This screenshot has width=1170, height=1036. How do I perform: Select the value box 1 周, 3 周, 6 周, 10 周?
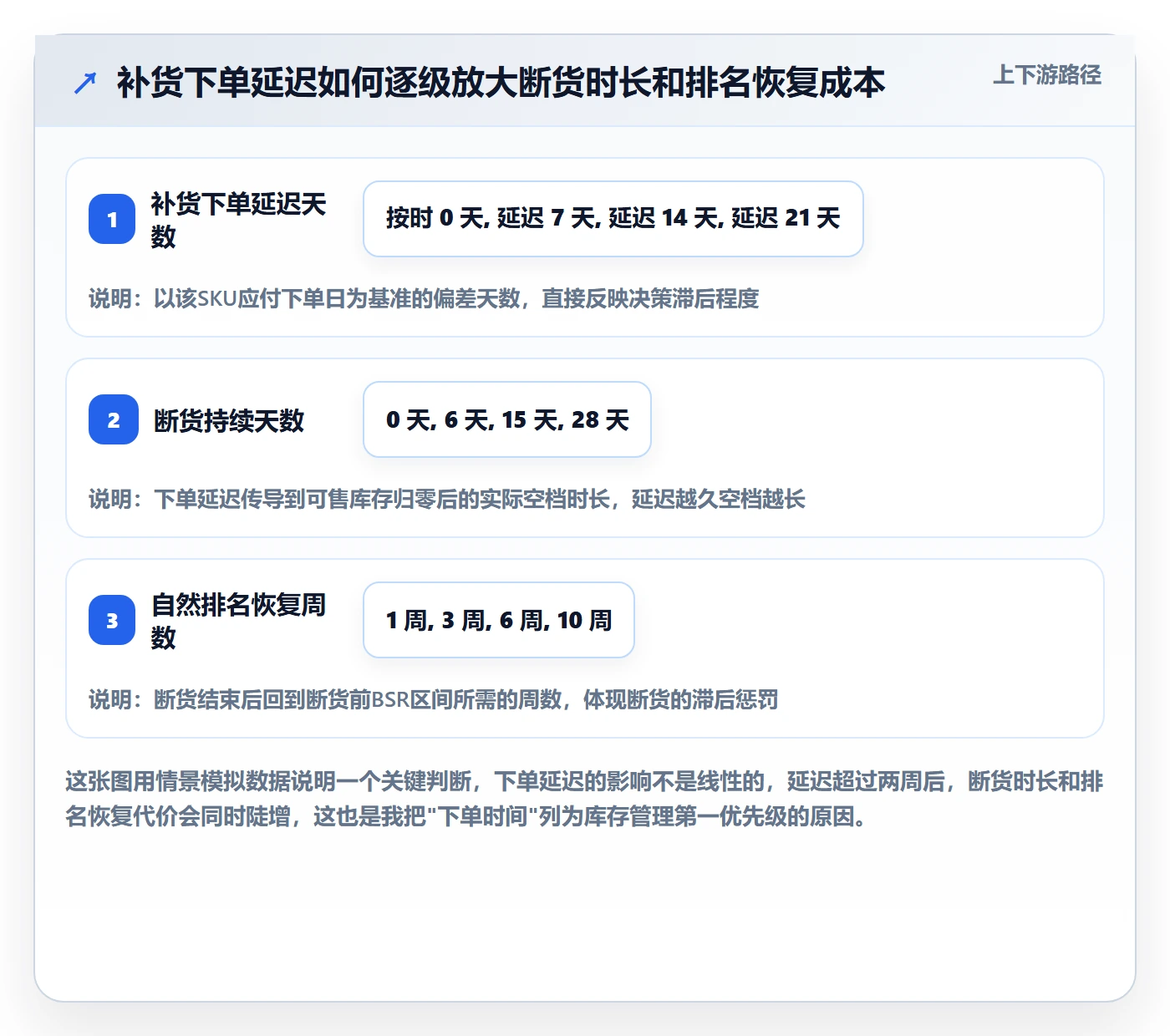click(x=499, y=620)
